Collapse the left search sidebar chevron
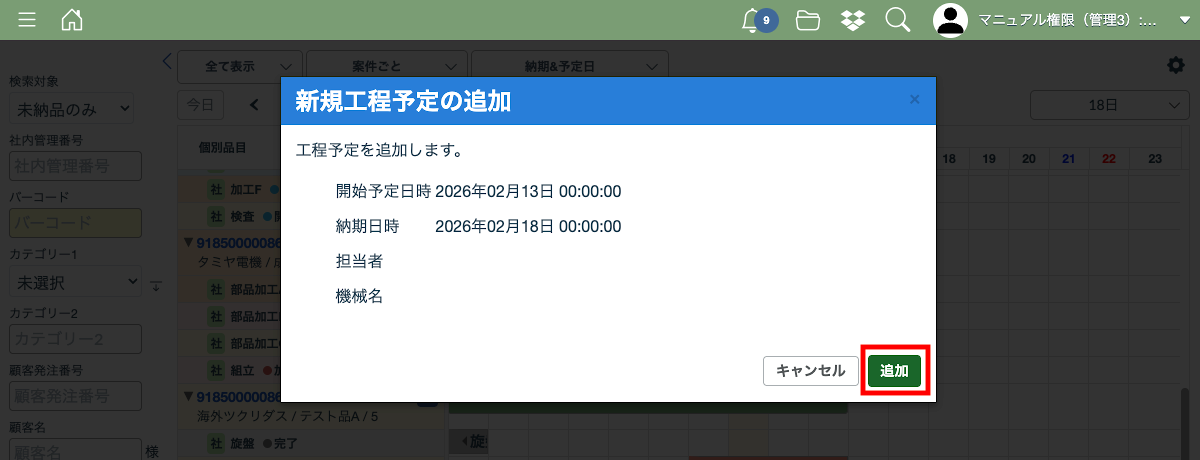 click(167, 61)
